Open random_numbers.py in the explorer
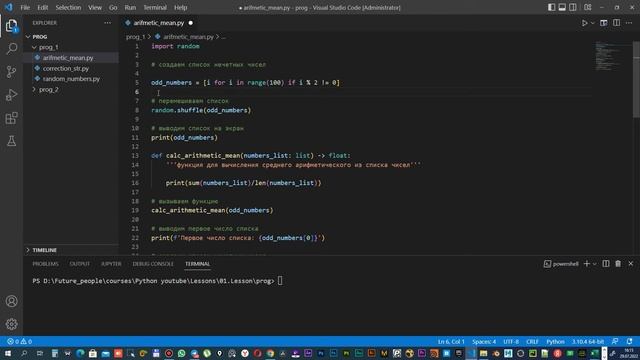640x360 pixels. (x=71, y=79)
